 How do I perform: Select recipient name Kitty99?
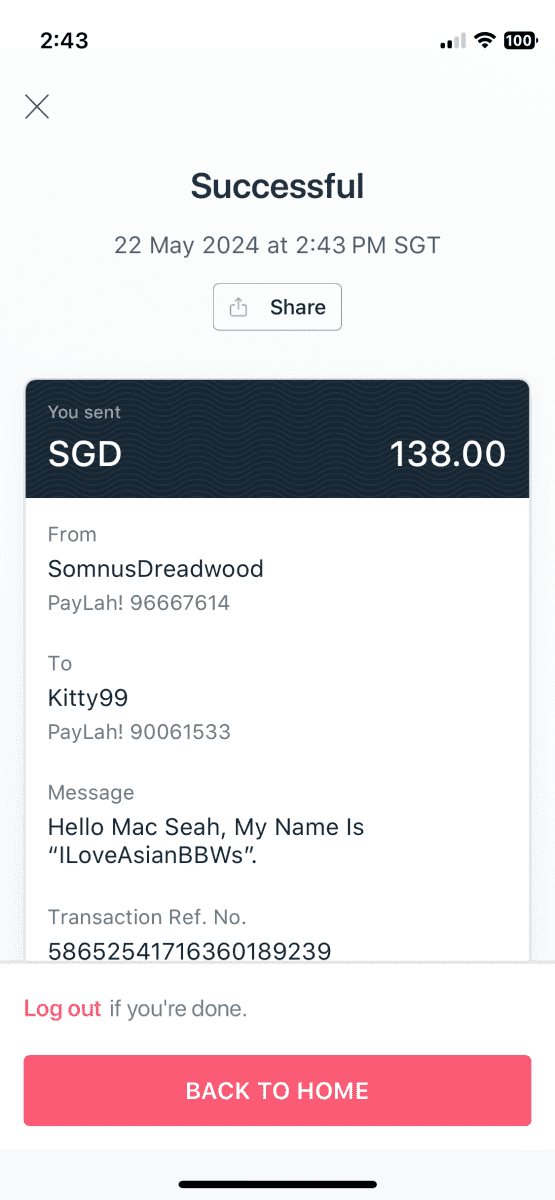point(88,698)
